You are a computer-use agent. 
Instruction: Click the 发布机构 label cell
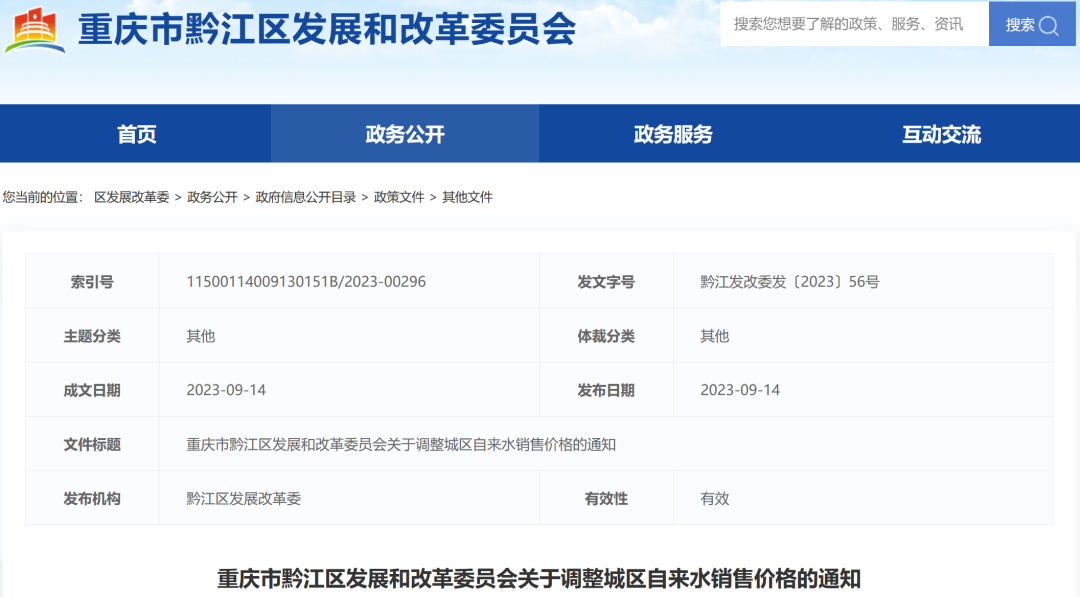[x=92, y=499]
